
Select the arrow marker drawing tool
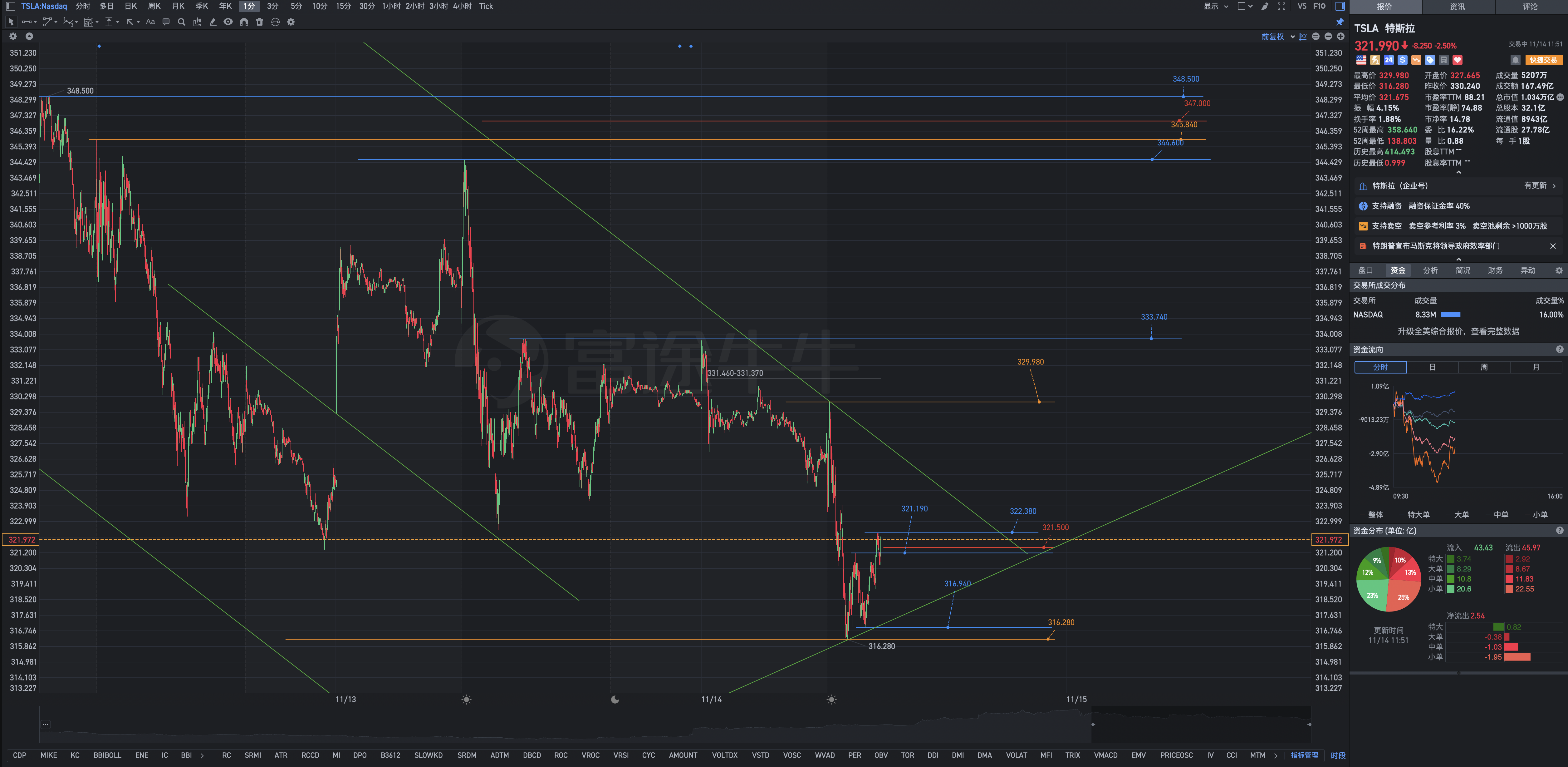coord(130,22)
